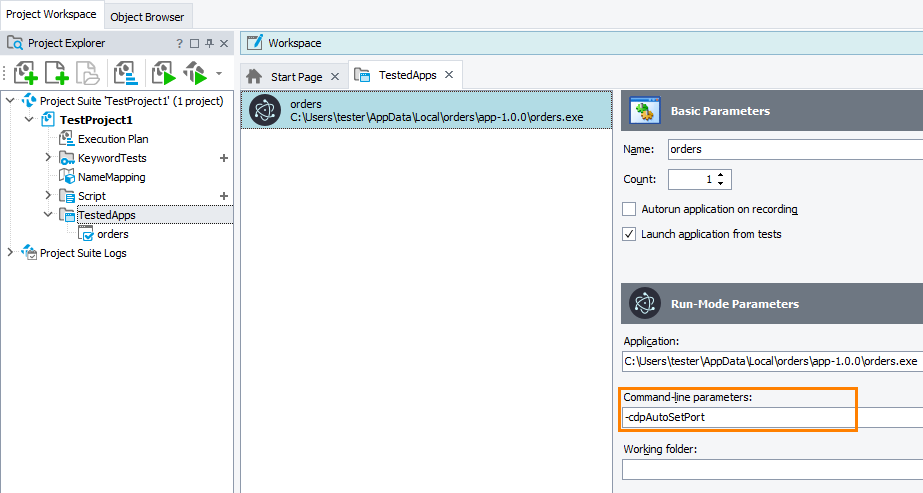Click the Run Project toolbar icon
923x493 pixels.
point(163,73)
